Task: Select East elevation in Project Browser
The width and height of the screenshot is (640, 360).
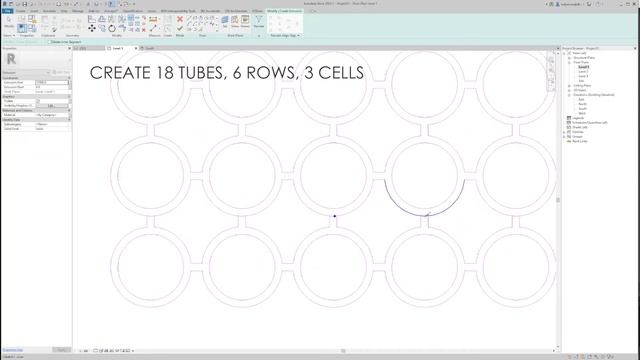Action: tap(581, 99)
